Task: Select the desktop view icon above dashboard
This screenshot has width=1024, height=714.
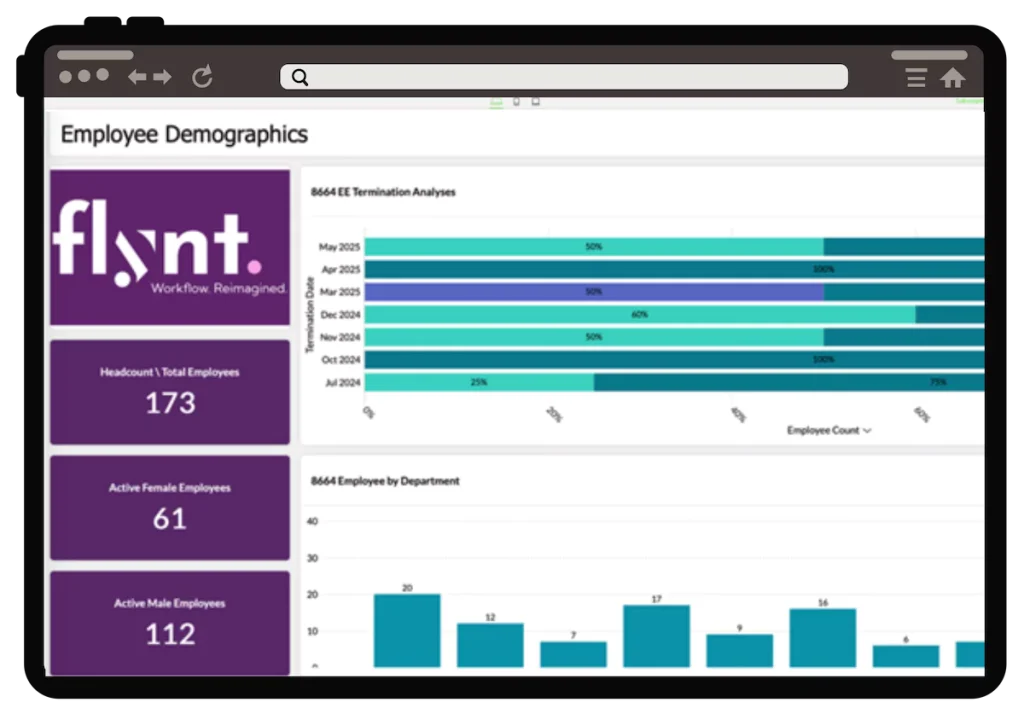Action: coord(496,102)
